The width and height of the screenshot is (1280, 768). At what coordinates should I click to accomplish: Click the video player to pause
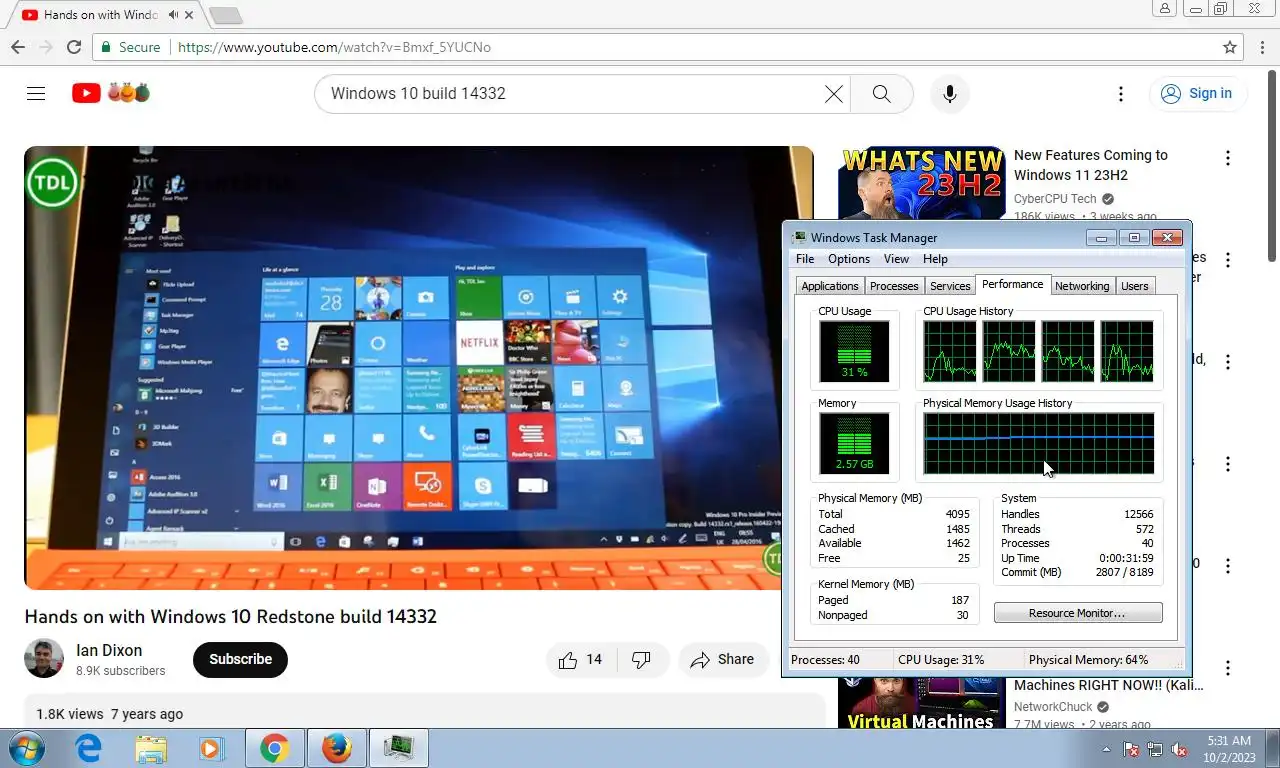419,368
